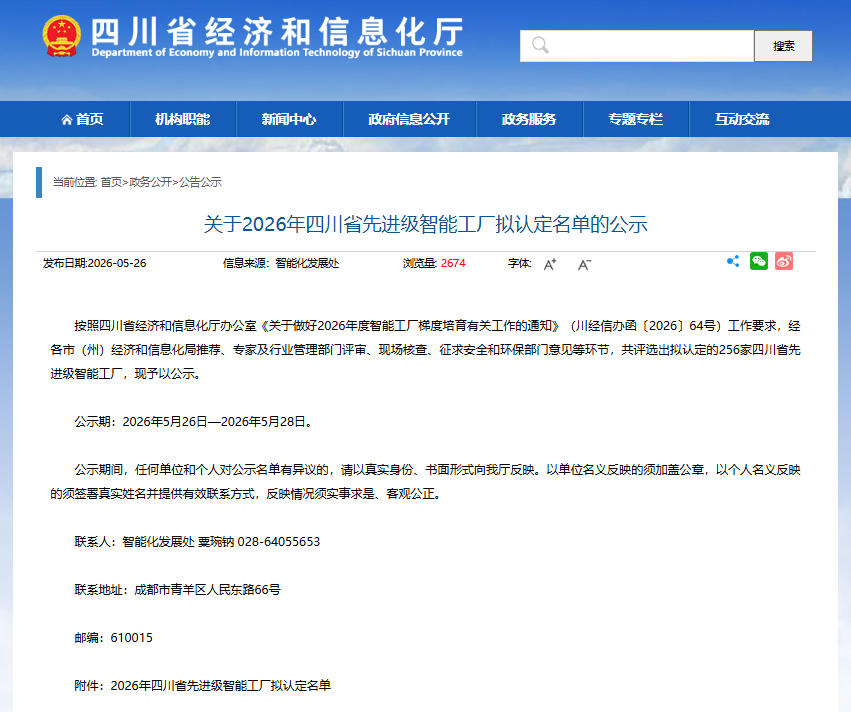Viewport: 851px width, 712px height.
Task: Click the article title heading
Action: (426, 224)
